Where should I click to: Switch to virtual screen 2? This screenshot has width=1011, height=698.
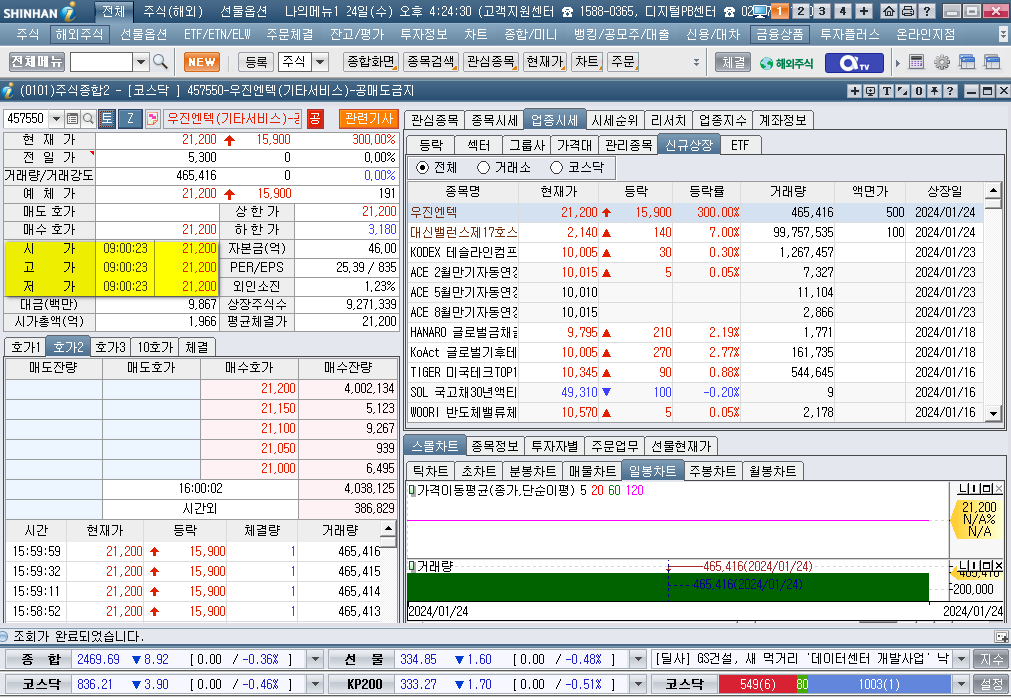point(801,11)
